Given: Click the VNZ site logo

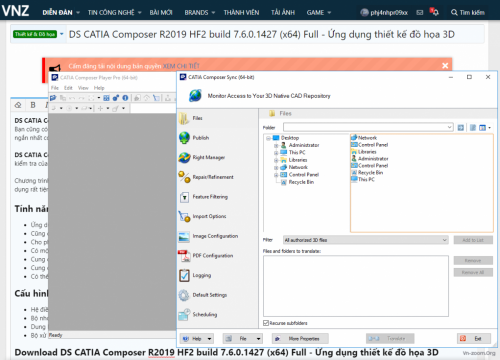Looking at the screenshot, I should click(15, 11).
